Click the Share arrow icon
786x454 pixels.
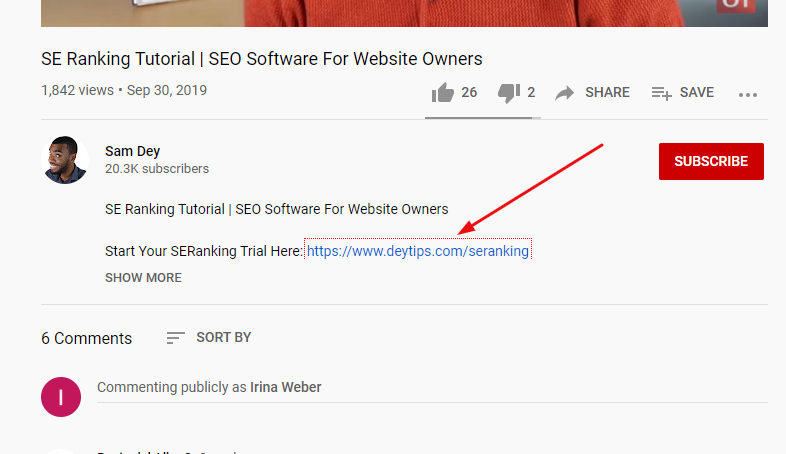point(565,93)
